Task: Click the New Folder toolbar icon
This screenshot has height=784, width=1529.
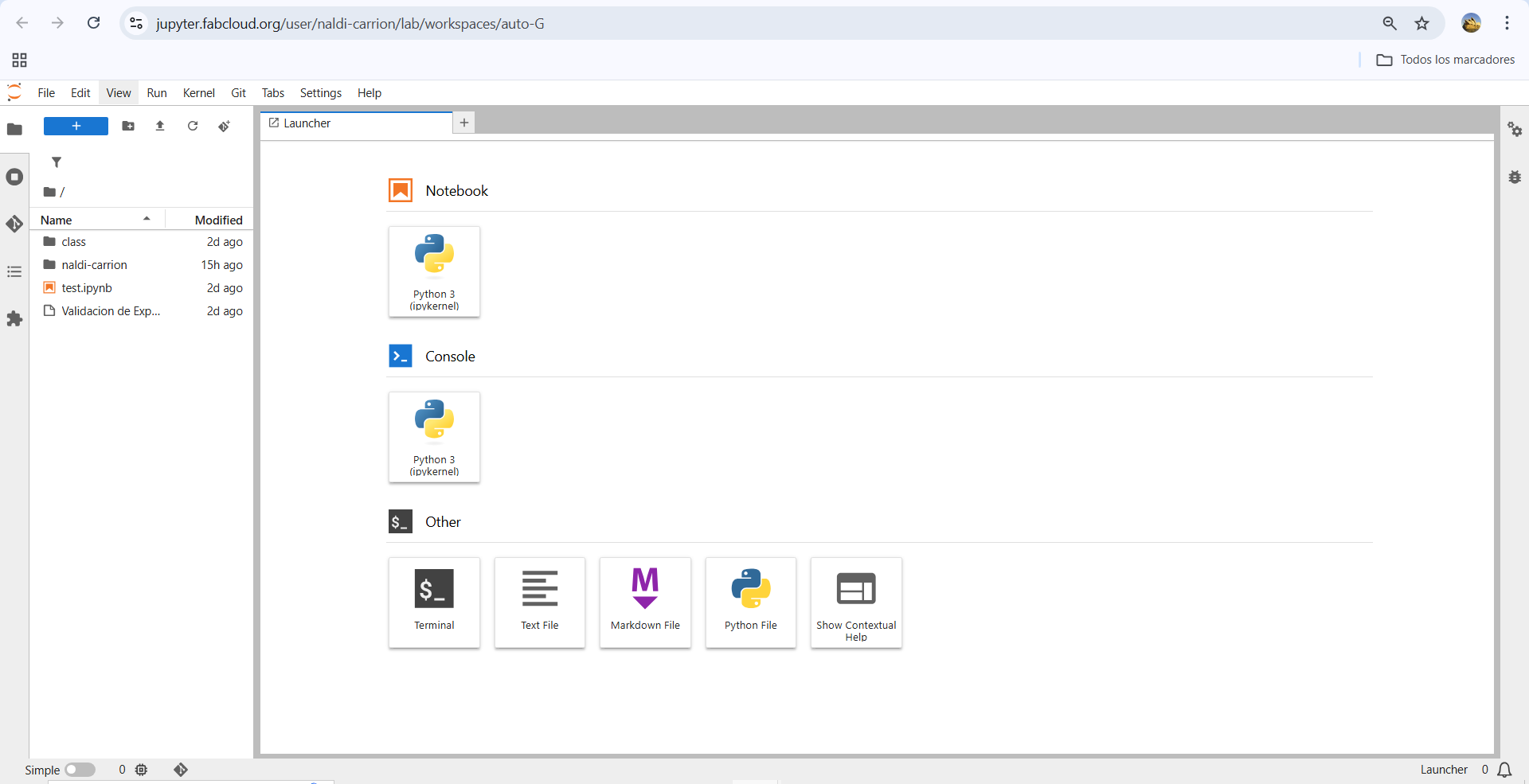Action: (x=128, y=126)
